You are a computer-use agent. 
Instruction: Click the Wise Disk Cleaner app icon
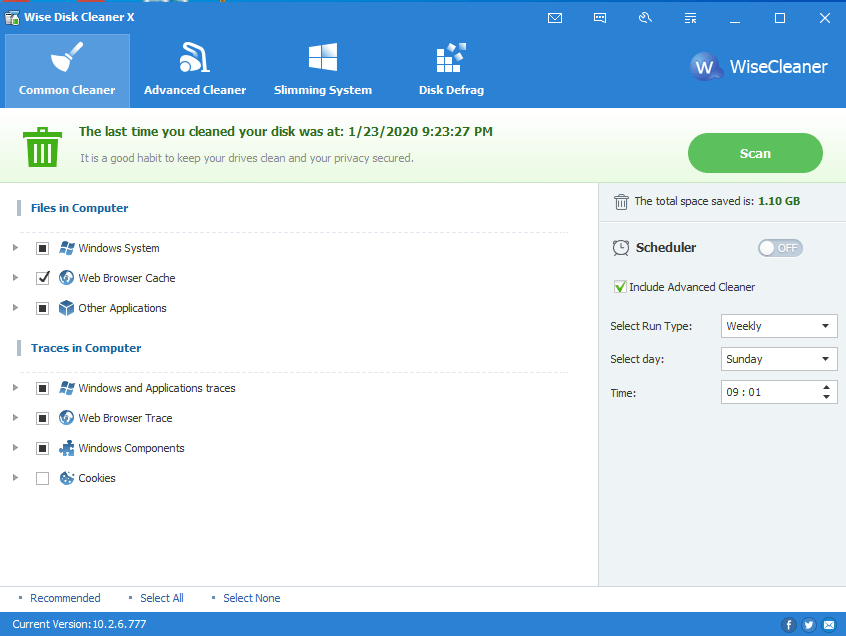[x=12, y=18]
